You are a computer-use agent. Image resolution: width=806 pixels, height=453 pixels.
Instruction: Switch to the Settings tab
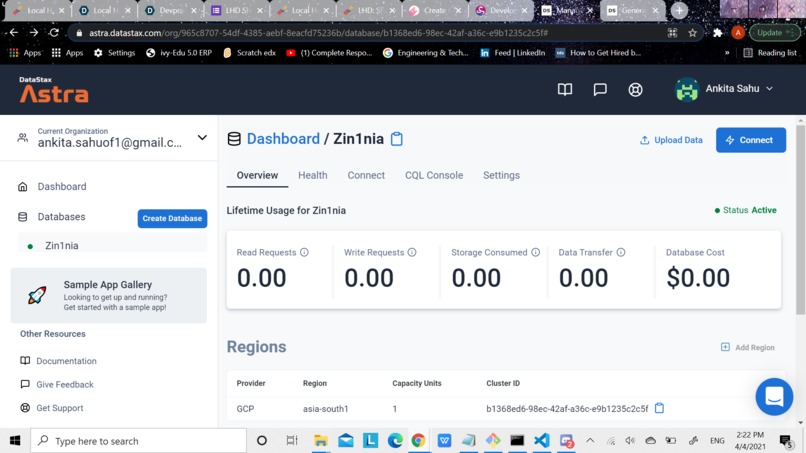pos(501,175)
